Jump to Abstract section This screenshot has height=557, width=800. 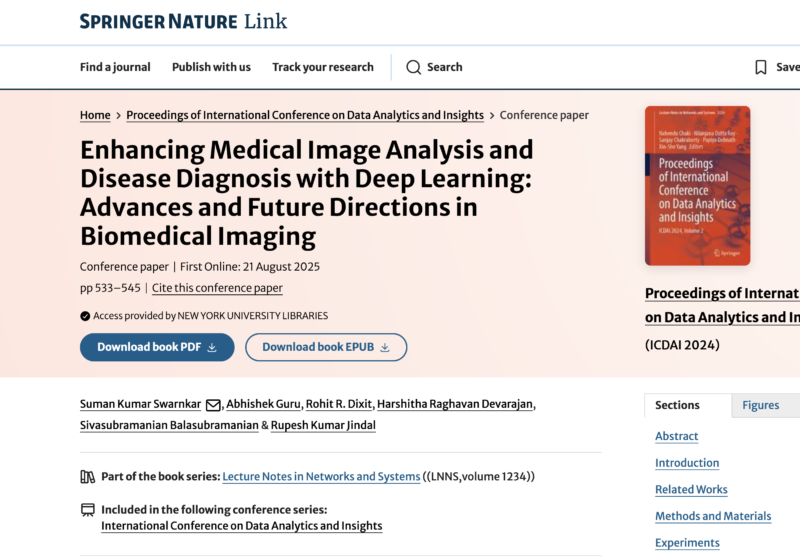tap(677, 437)
